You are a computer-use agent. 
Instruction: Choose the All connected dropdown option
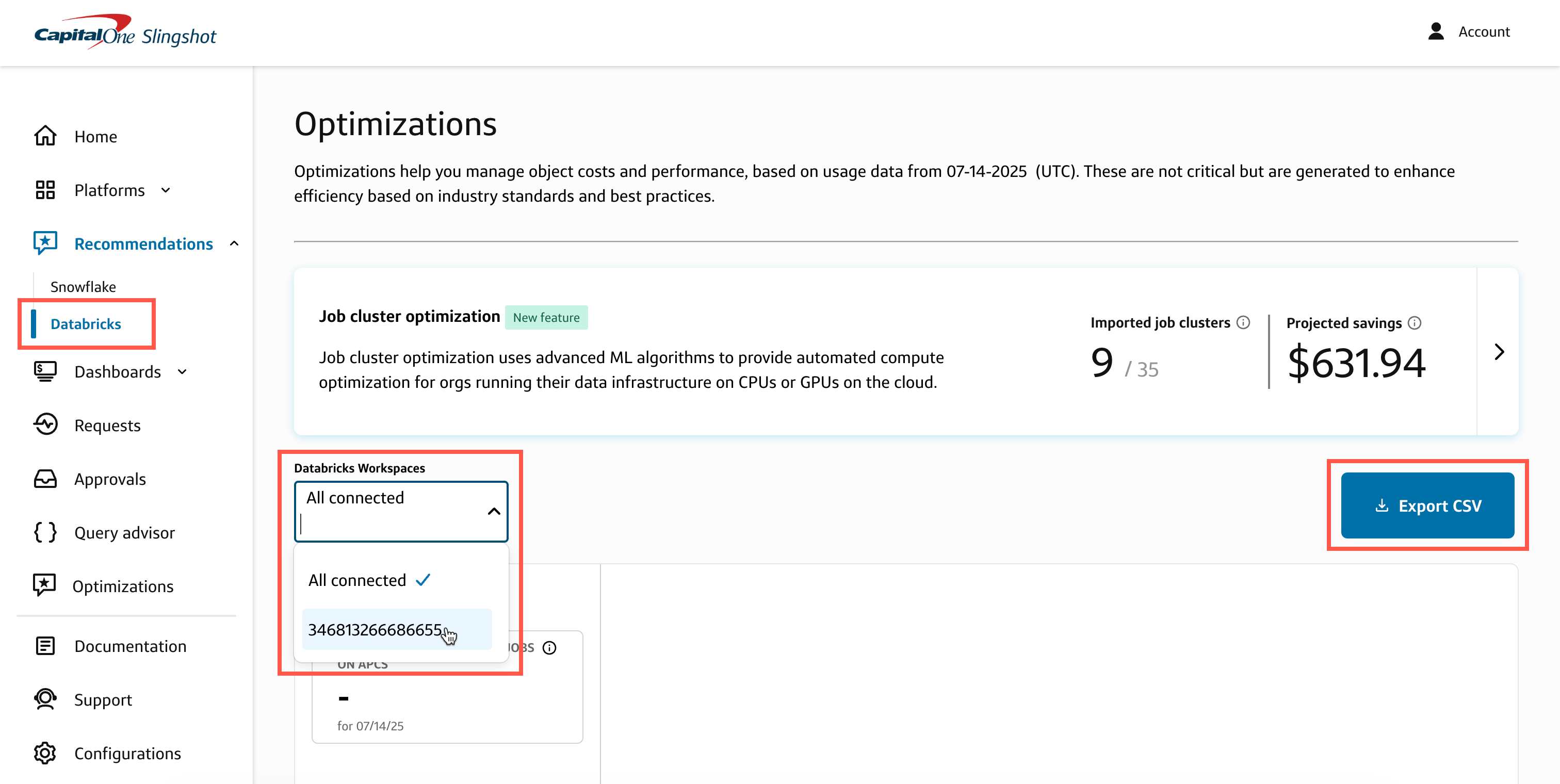click(x=369, y=581)
